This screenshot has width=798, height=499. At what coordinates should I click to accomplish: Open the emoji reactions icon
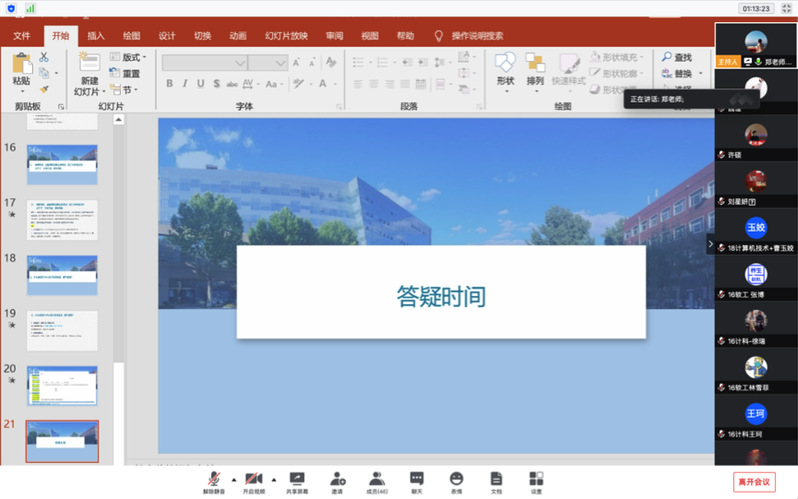tap(457, 480)
